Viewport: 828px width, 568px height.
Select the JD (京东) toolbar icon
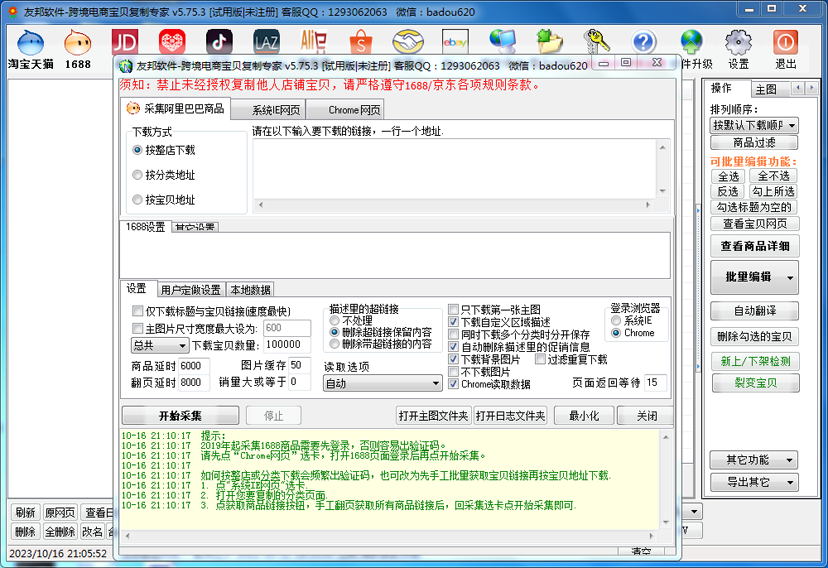124,42
